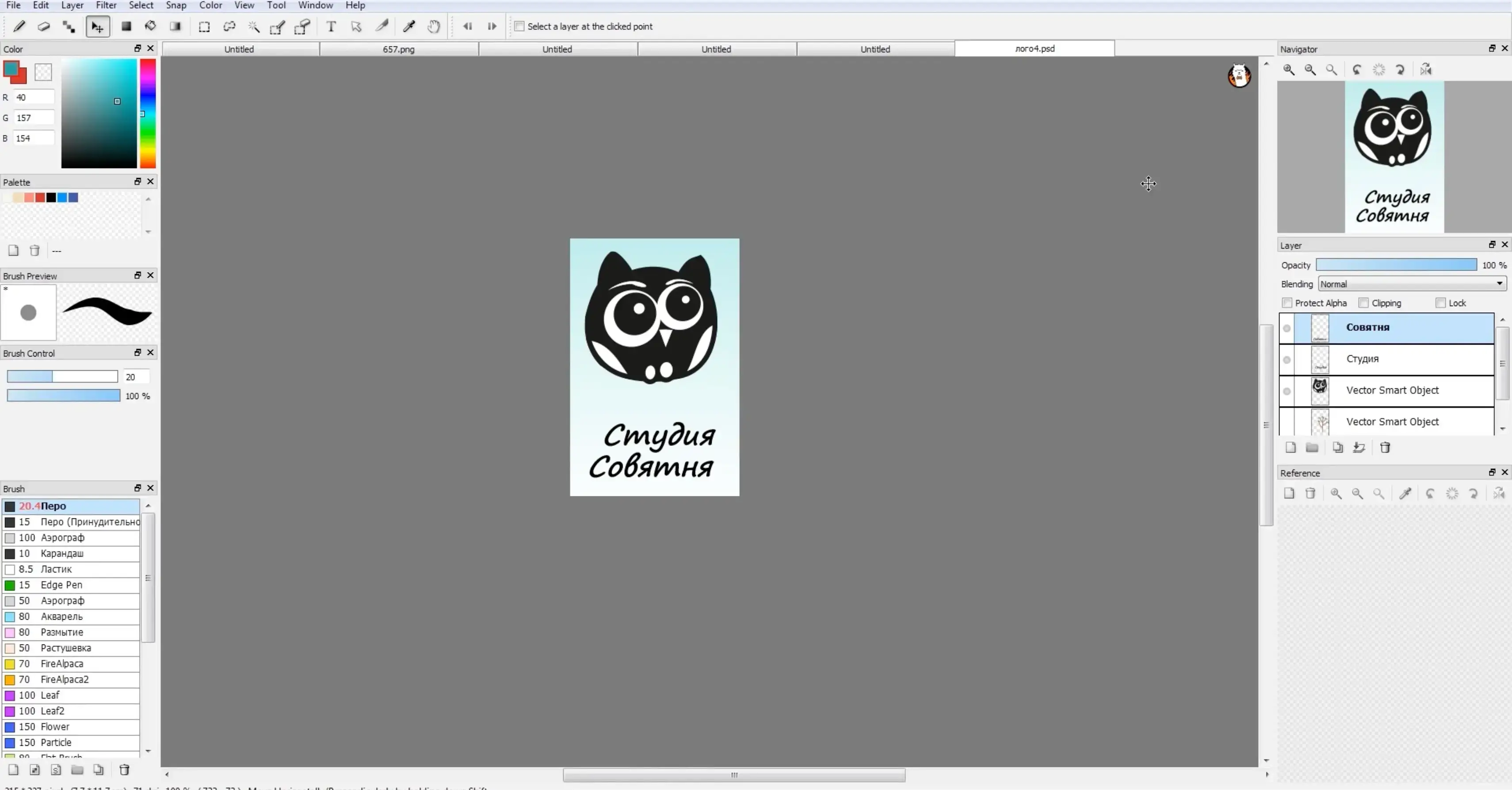The width and height of the screenshot is (1512, 790).
Task: Select the Magic Wand tool
Action: click(x=254, y=27)
